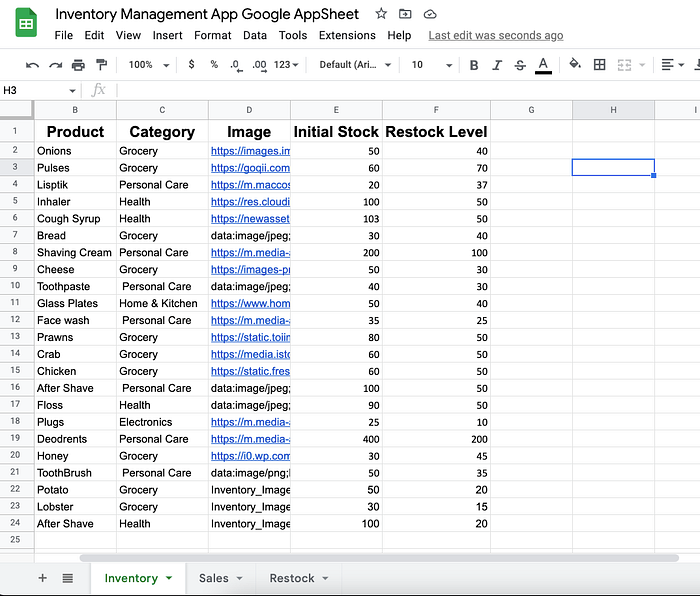Image resolution: width=700 pixels, height=596 pixels.
Task: Click the move to folder icon
Action: pos(405,14)
